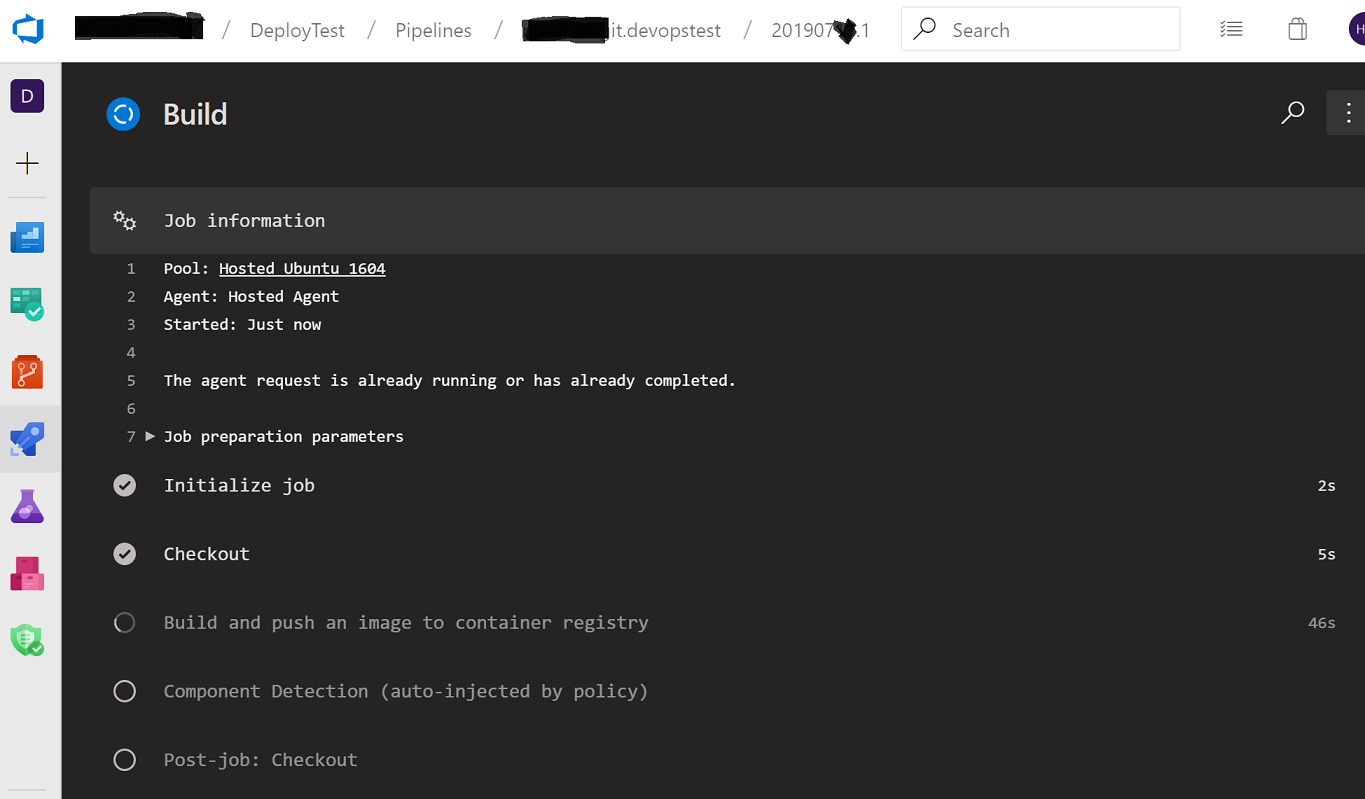This screenshot has height=799, width=1365.
Task: Click the Azure DevOps logo top left
Action: pyautogui.click(x=27, y=29)
